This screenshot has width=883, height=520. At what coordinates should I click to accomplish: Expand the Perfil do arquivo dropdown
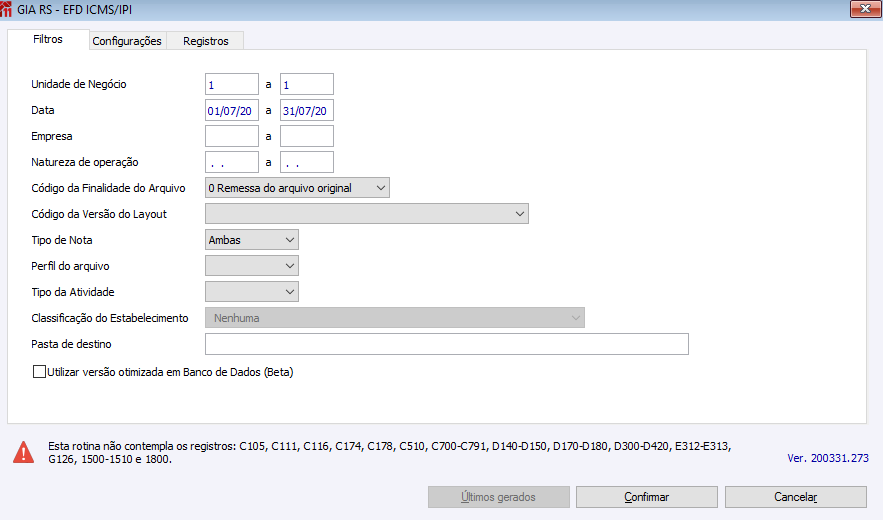click(x=252, y=265)
